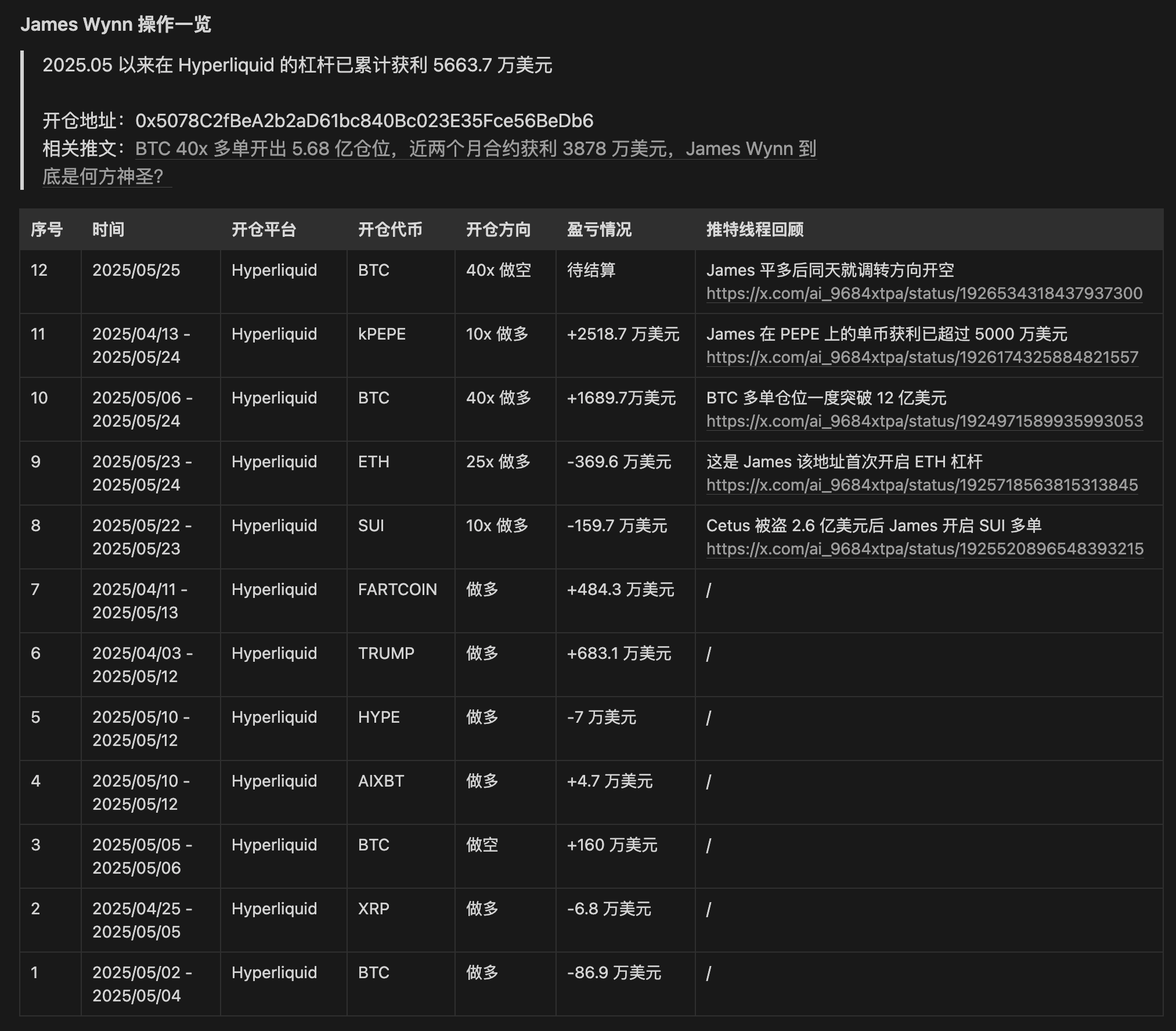Click the 盈亏情况 column header
Image resolution: width=1176 pixels, height=1031 pixels.
point(599,229)
